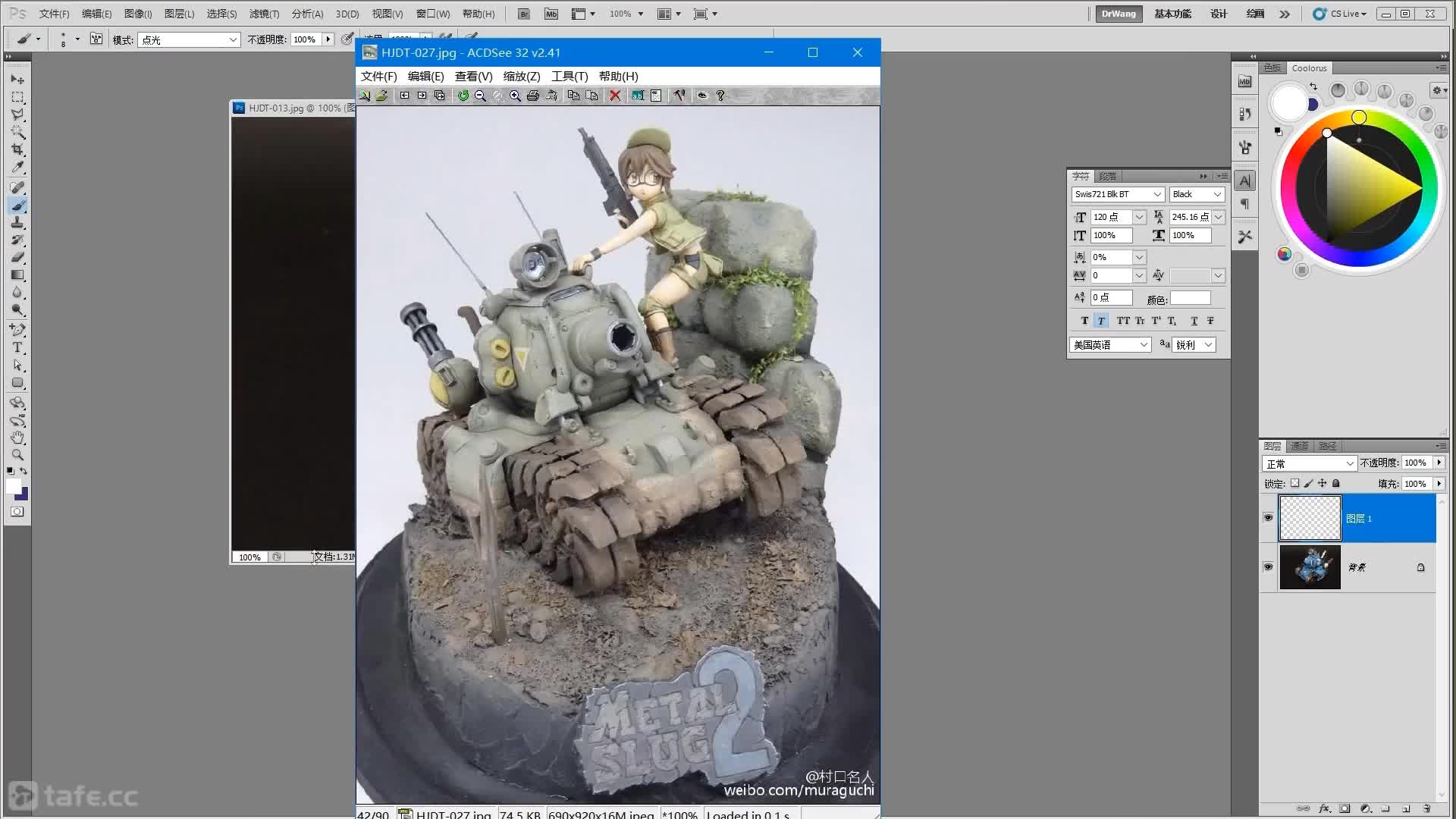
Task: Toggle faux italic in character panel
Action: coord(1101,321)
